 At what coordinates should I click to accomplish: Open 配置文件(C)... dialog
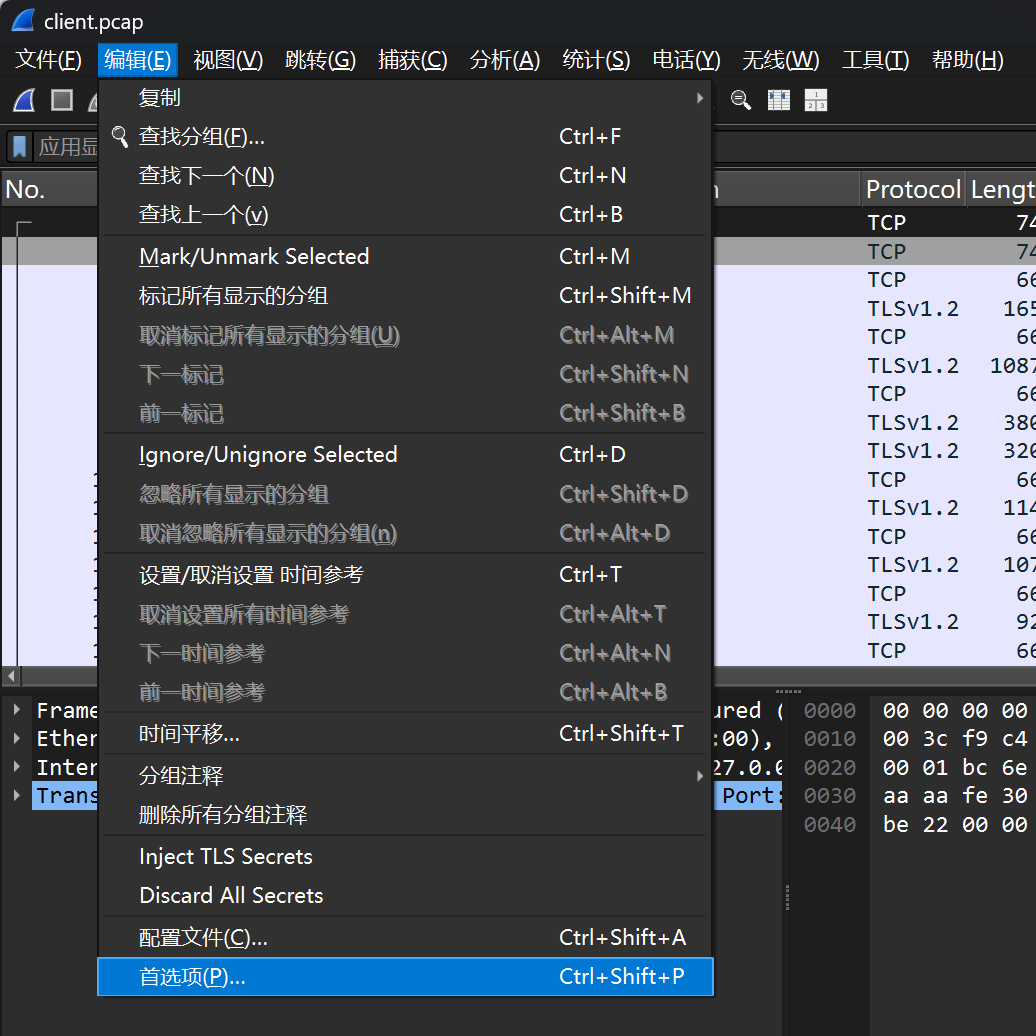click(x=405, y=938)
